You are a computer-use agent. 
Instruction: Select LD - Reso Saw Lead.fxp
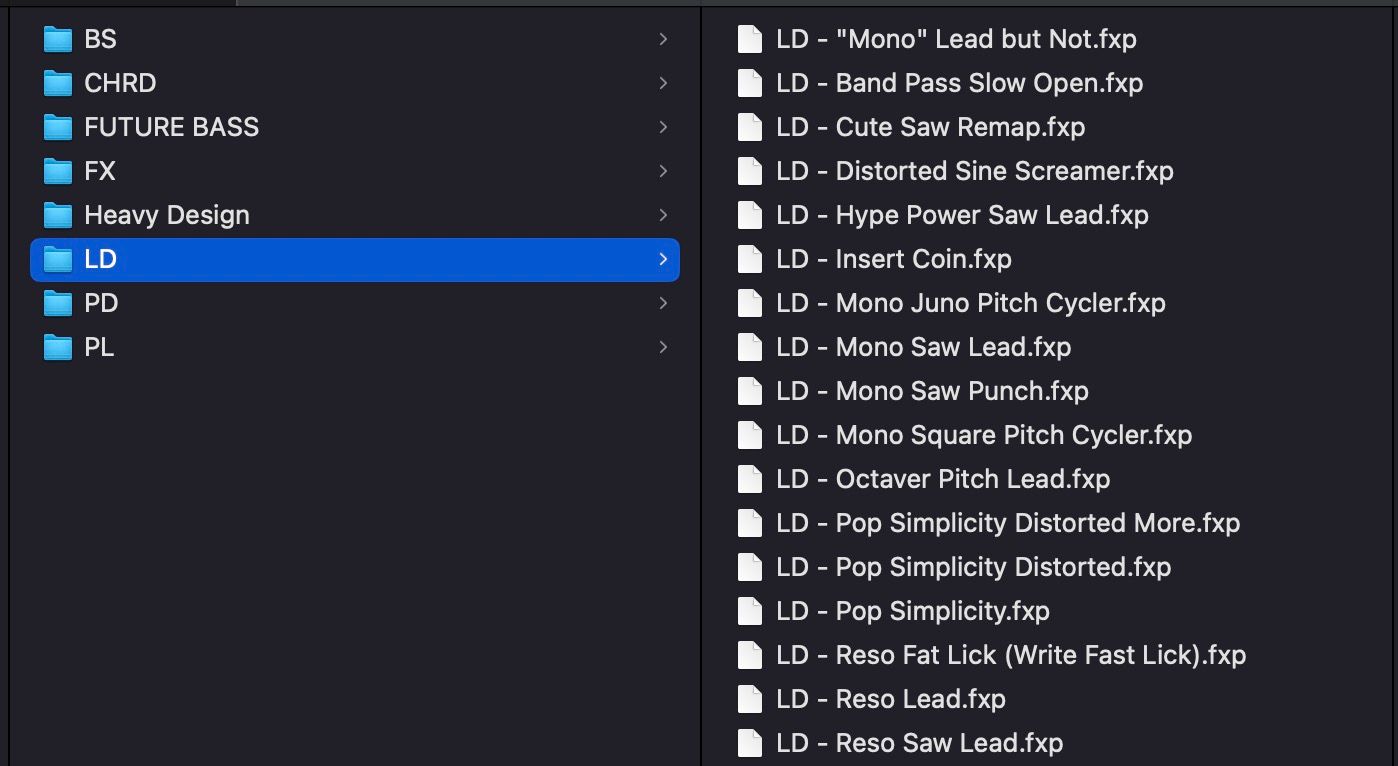tap(948, 743)
